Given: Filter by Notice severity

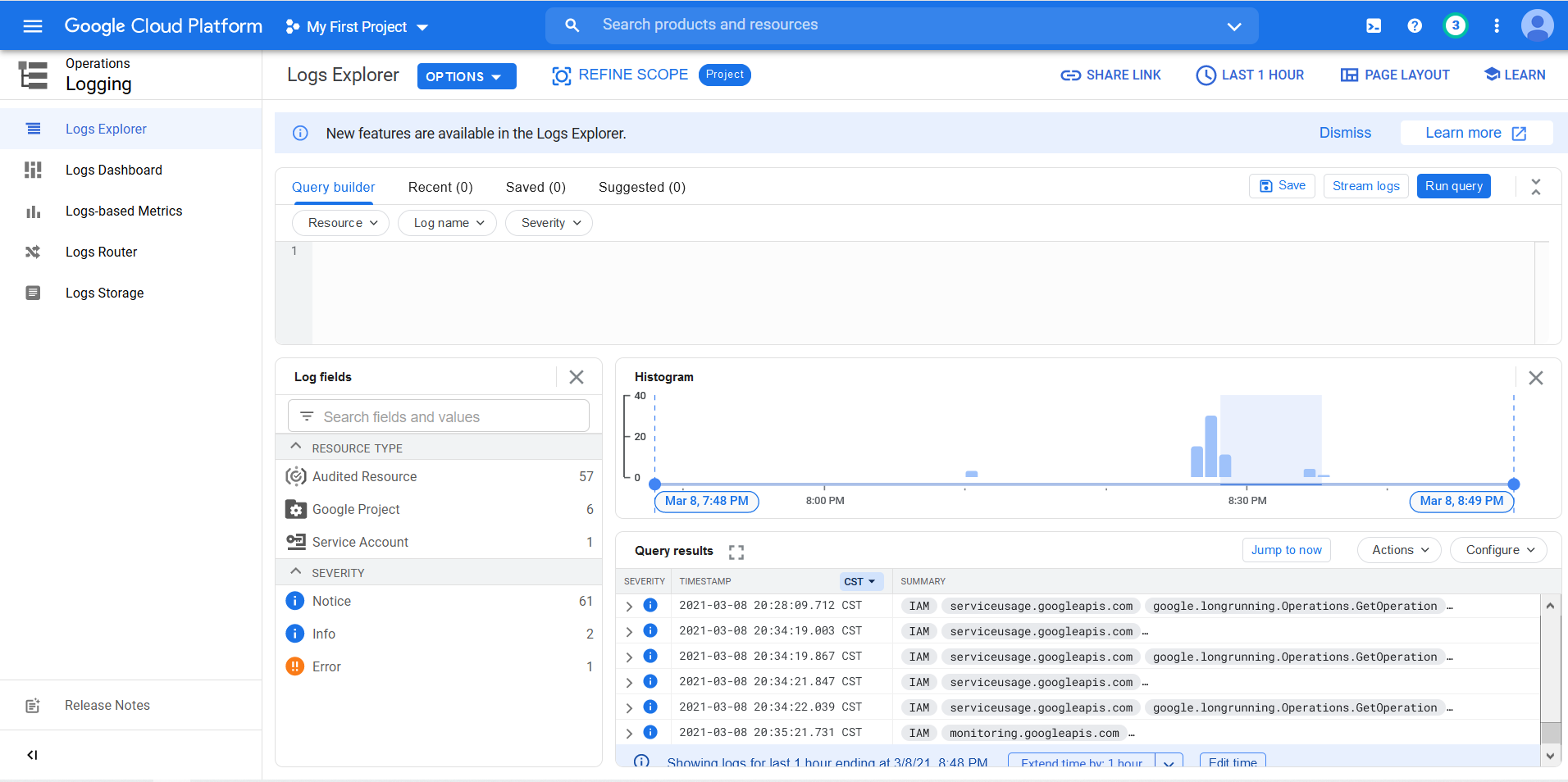Looking at the screenshot, I should (439, 601).
